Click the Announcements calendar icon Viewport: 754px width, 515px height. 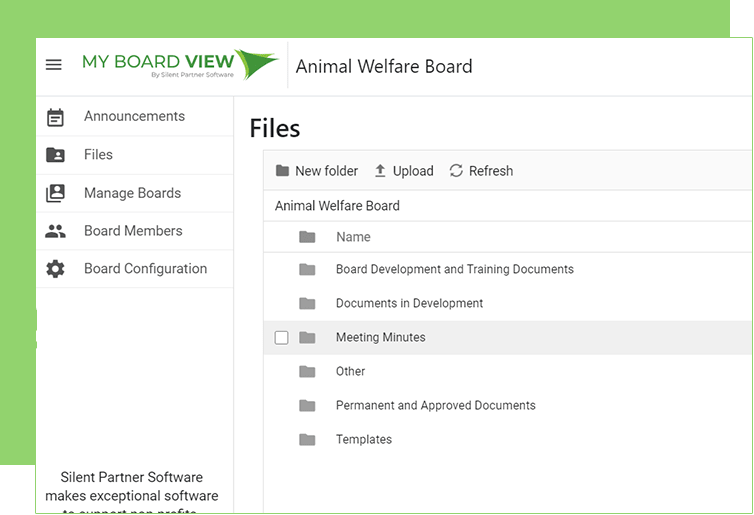[x=56, y=117]
